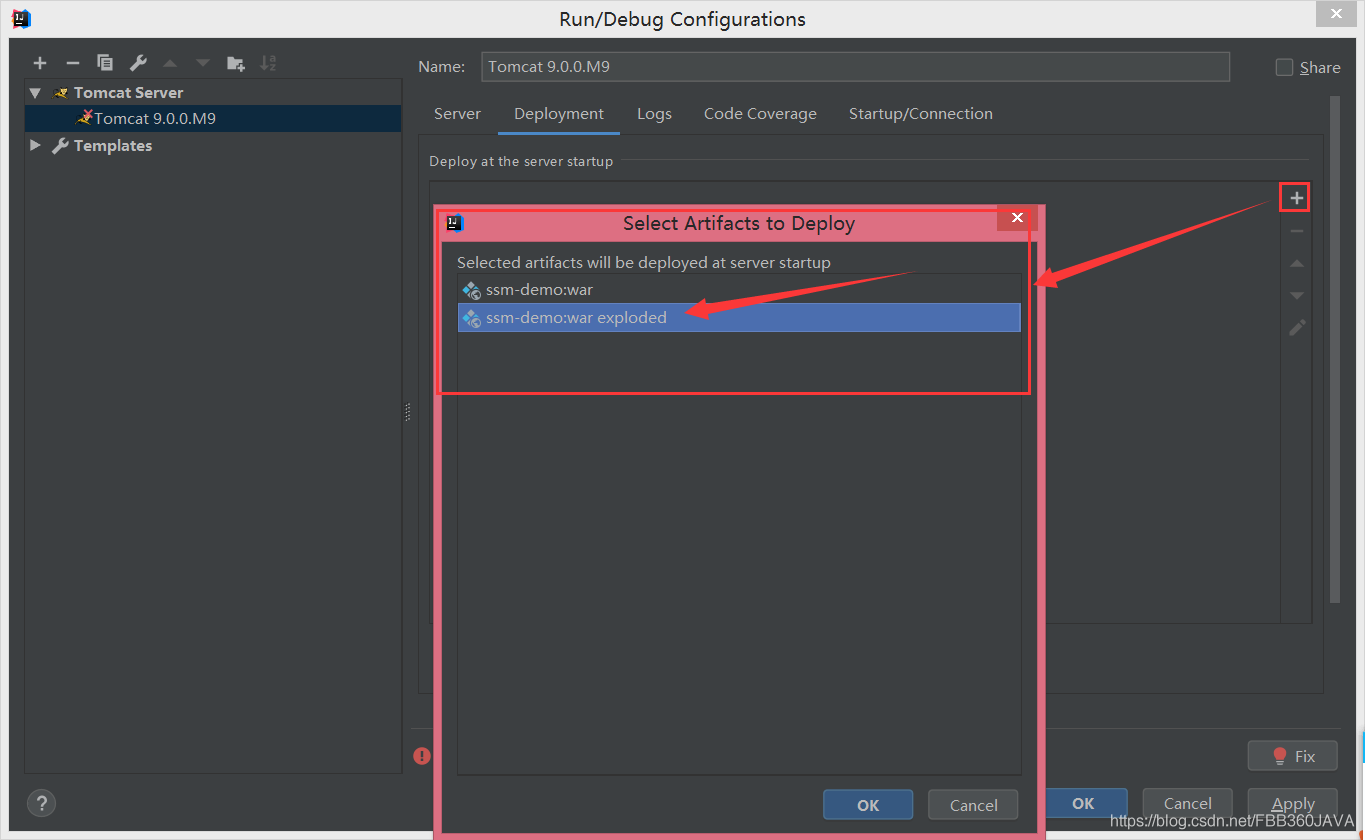The image size is (1365, 840).
Task: Remove configuration with minus icon
Action: coord(72,63)
